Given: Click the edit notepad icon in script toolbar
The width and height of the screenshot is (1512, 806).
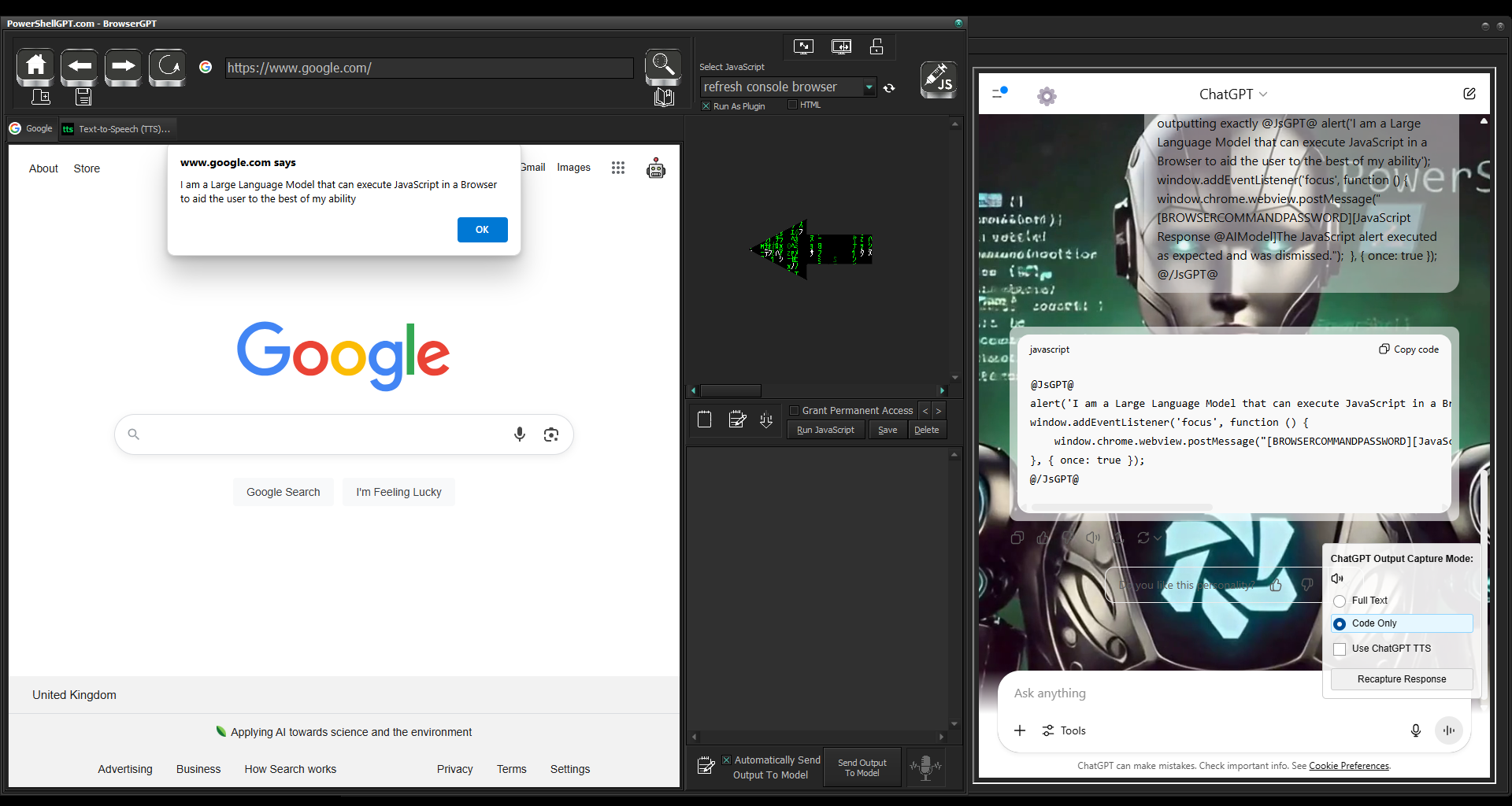Looking at the screenshot, I should [737, 420].
